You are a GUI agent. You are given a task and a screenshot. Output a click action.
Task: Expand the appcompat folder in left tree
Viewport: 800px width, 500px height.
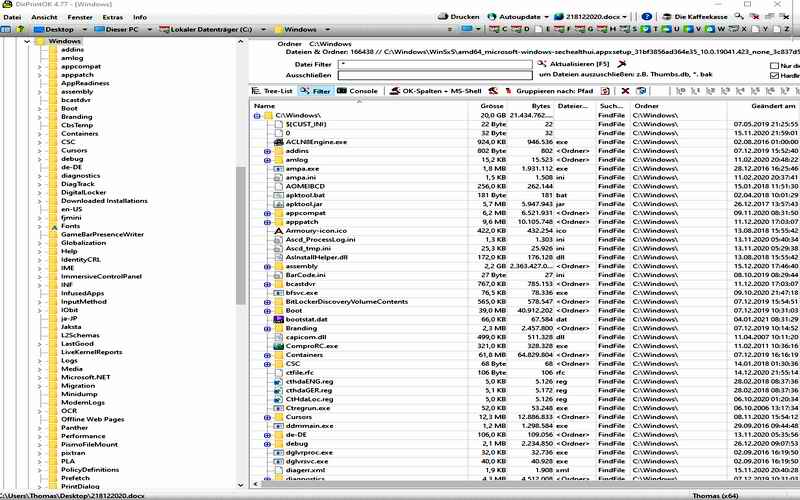40,66
